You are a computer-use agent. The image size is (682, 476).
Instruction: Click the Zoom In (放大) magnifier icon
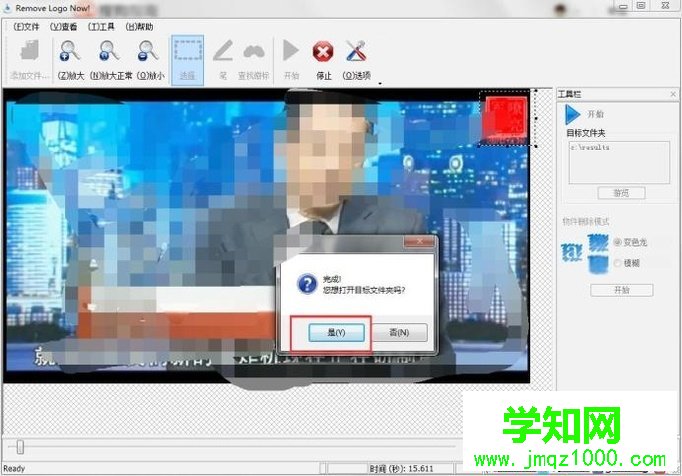click(x=70, y=50)
